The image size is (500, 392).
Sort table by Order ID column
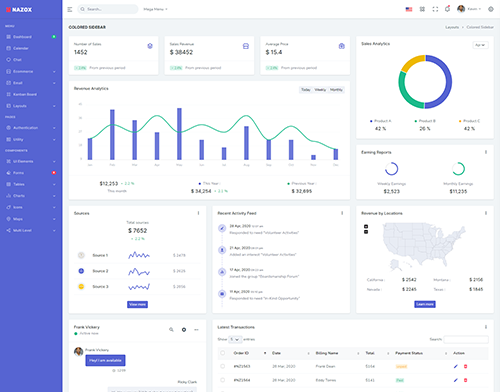tap(249, 353)
